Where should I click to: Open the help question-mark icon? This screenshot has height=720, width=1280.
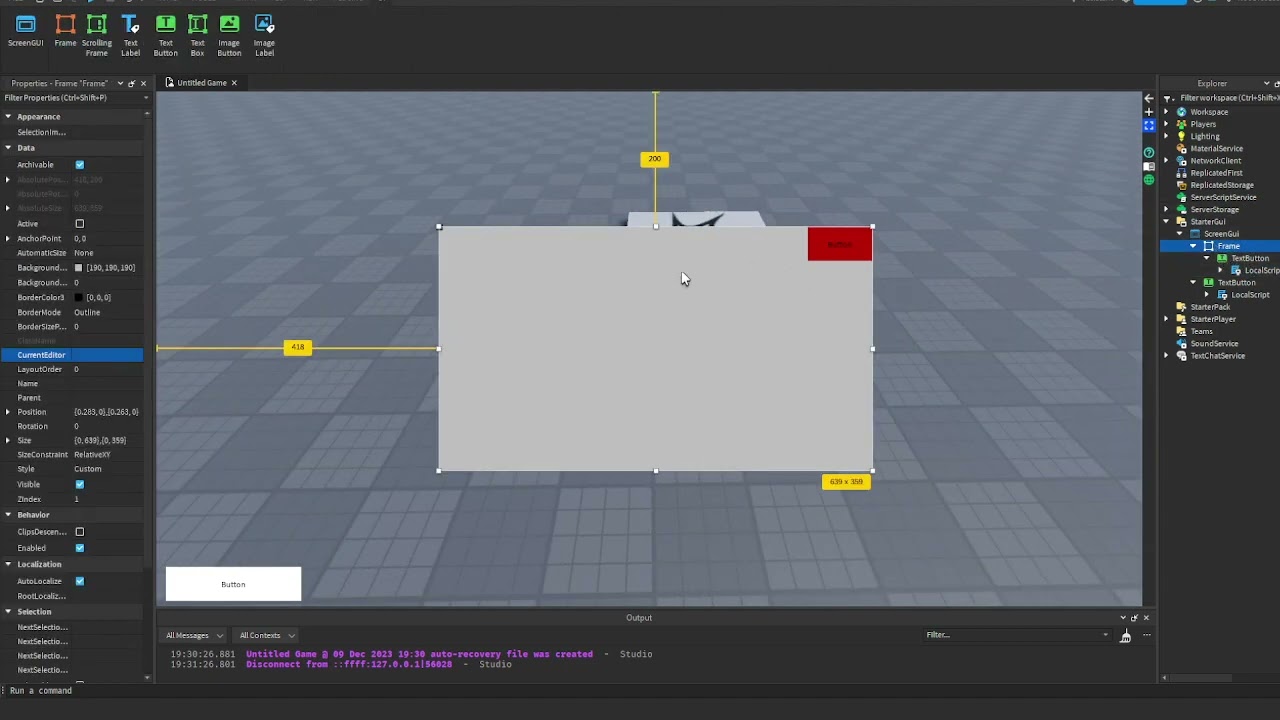pyautogui.click(x=1148, y=152)
